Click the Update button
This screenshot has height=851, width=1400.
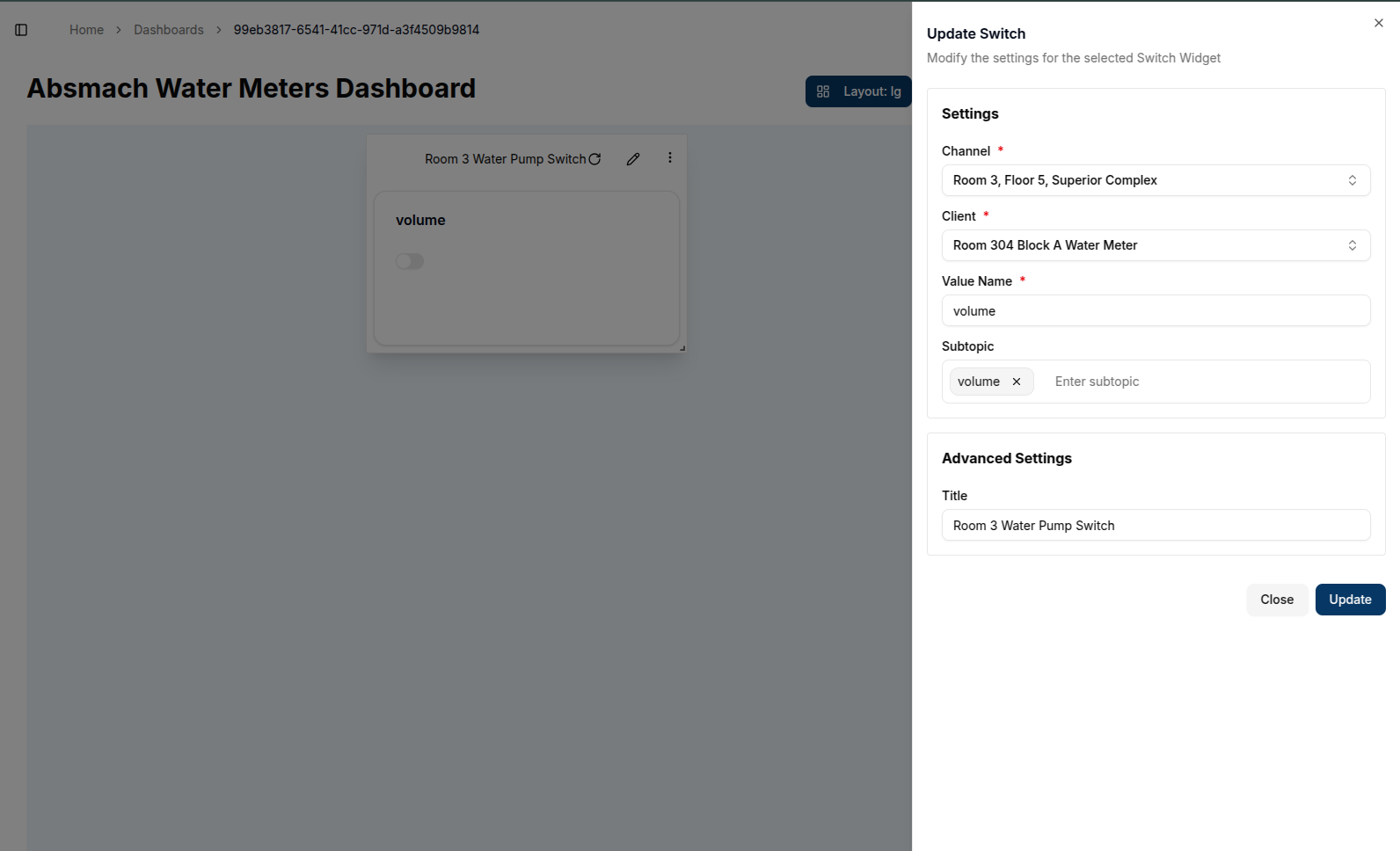pos(1350,600)
